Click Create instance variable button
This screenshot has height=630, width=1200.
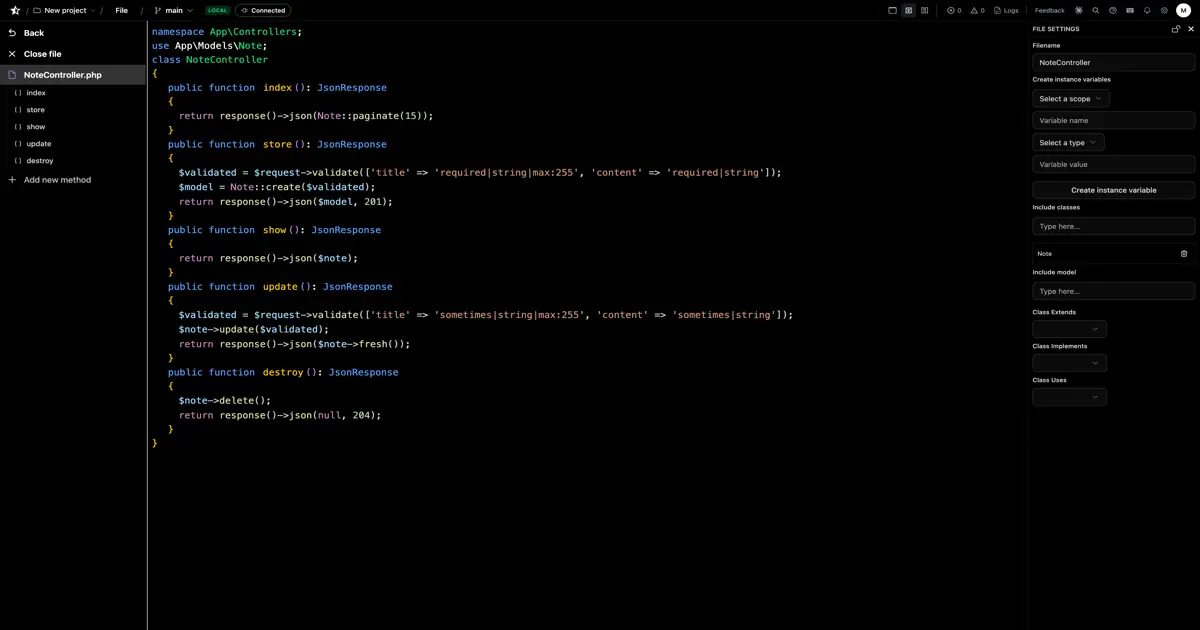coord(1113,190)
